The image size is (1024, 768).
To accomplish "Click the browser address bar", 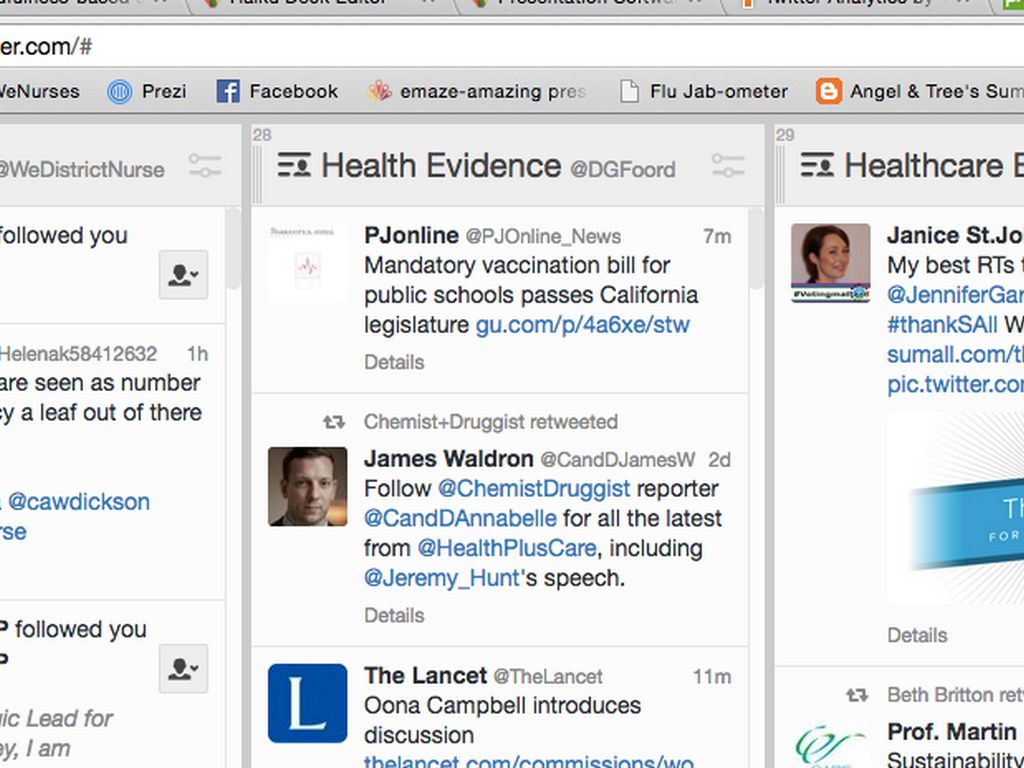I will click(500, 46).
